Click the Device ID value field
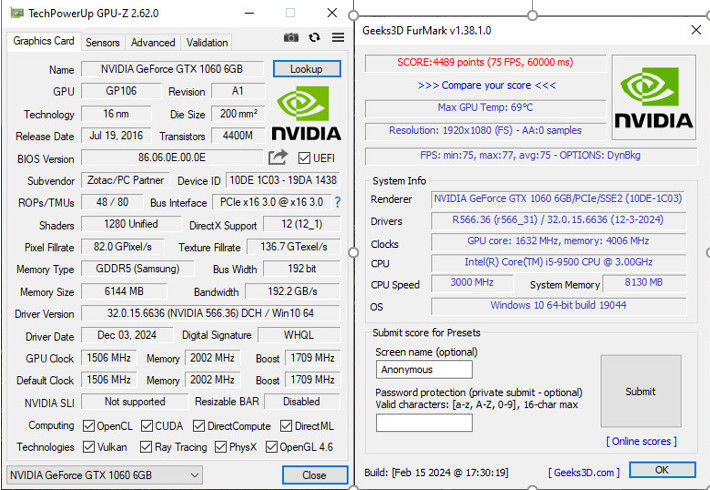 pos(283,180)
